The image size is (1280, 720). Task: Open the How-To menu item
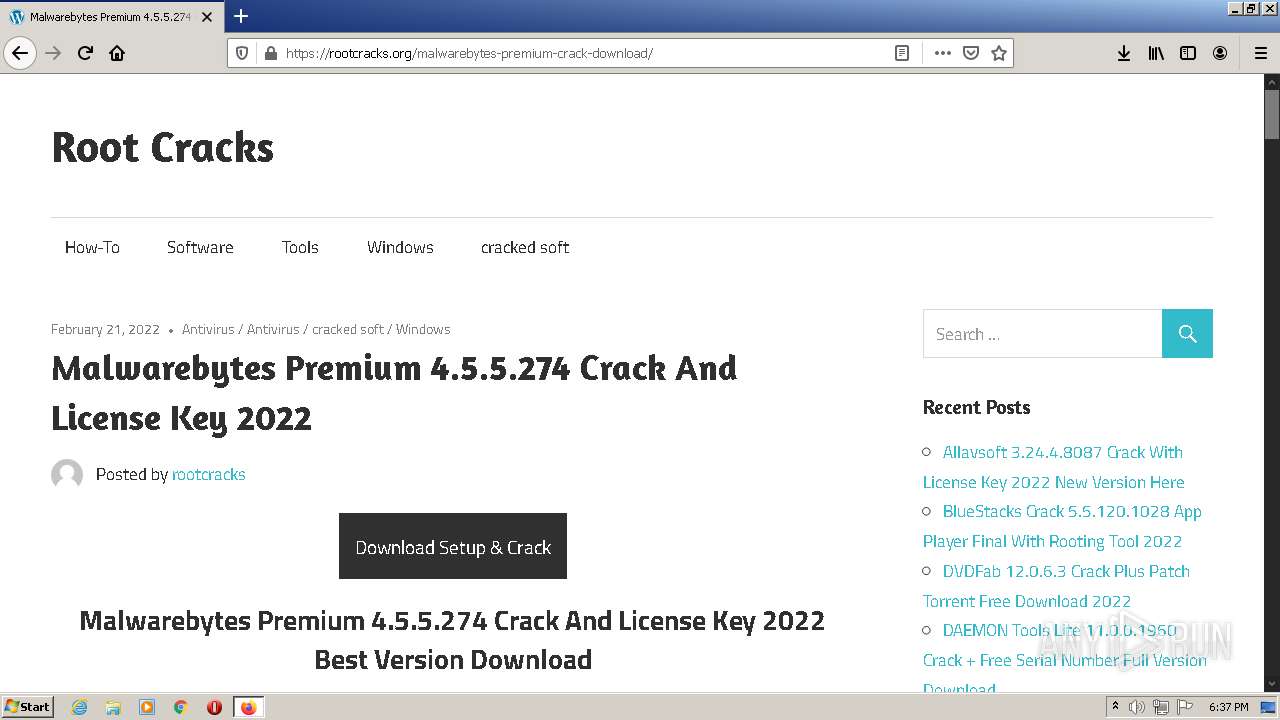pos(92,247)
